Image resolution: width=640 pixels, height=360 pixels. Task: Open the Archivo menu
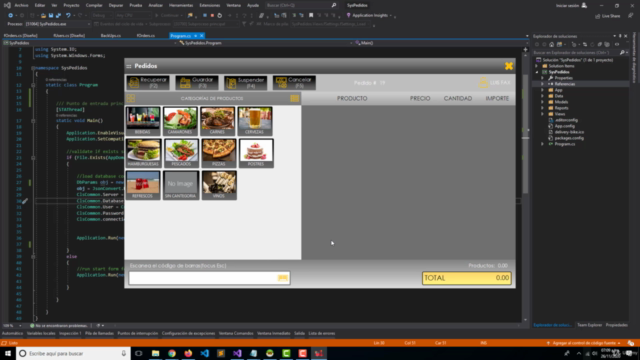pos(21,5)
